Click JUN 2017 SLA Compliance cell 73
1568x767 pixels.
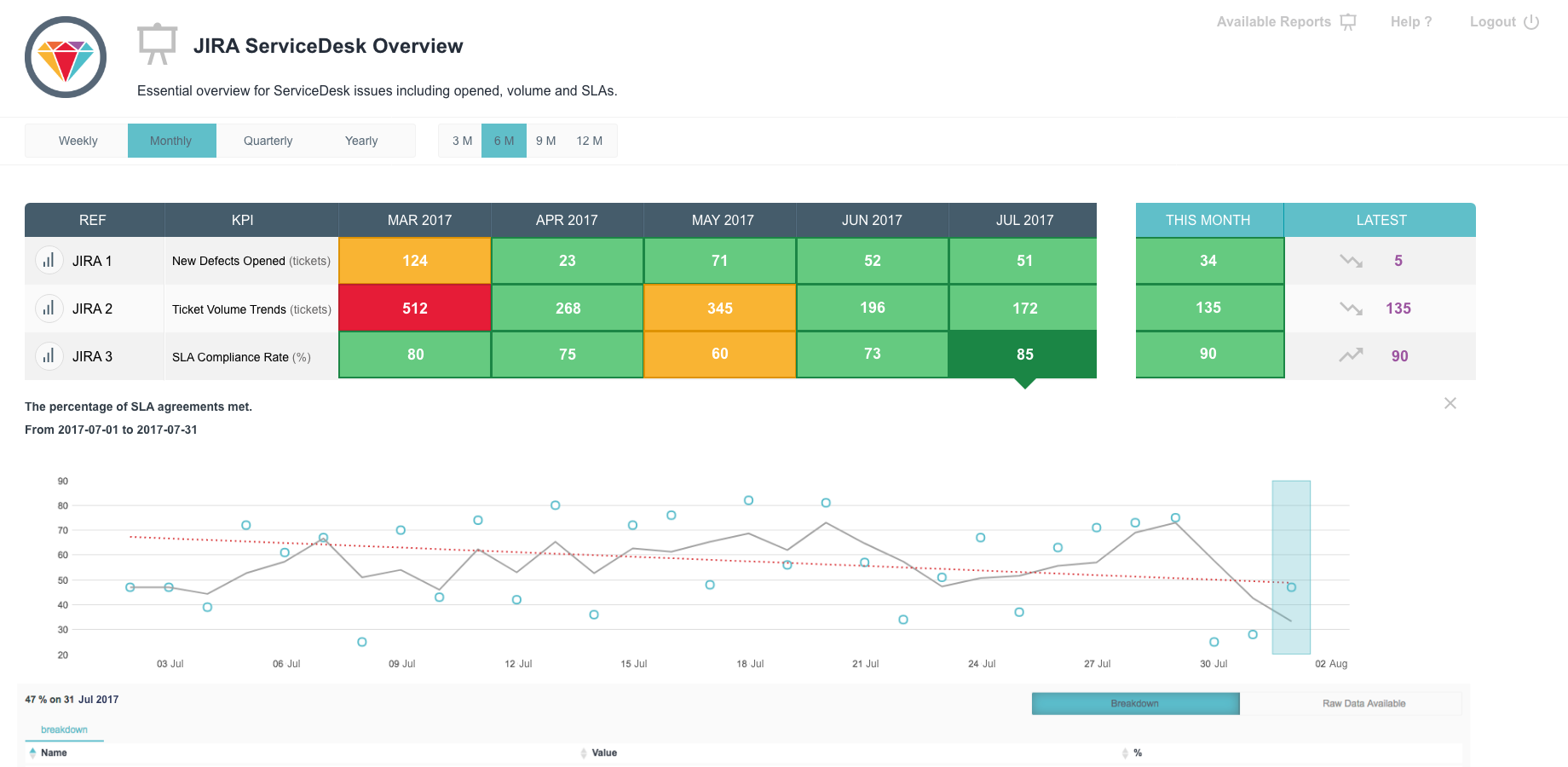[x=873, y=355]
